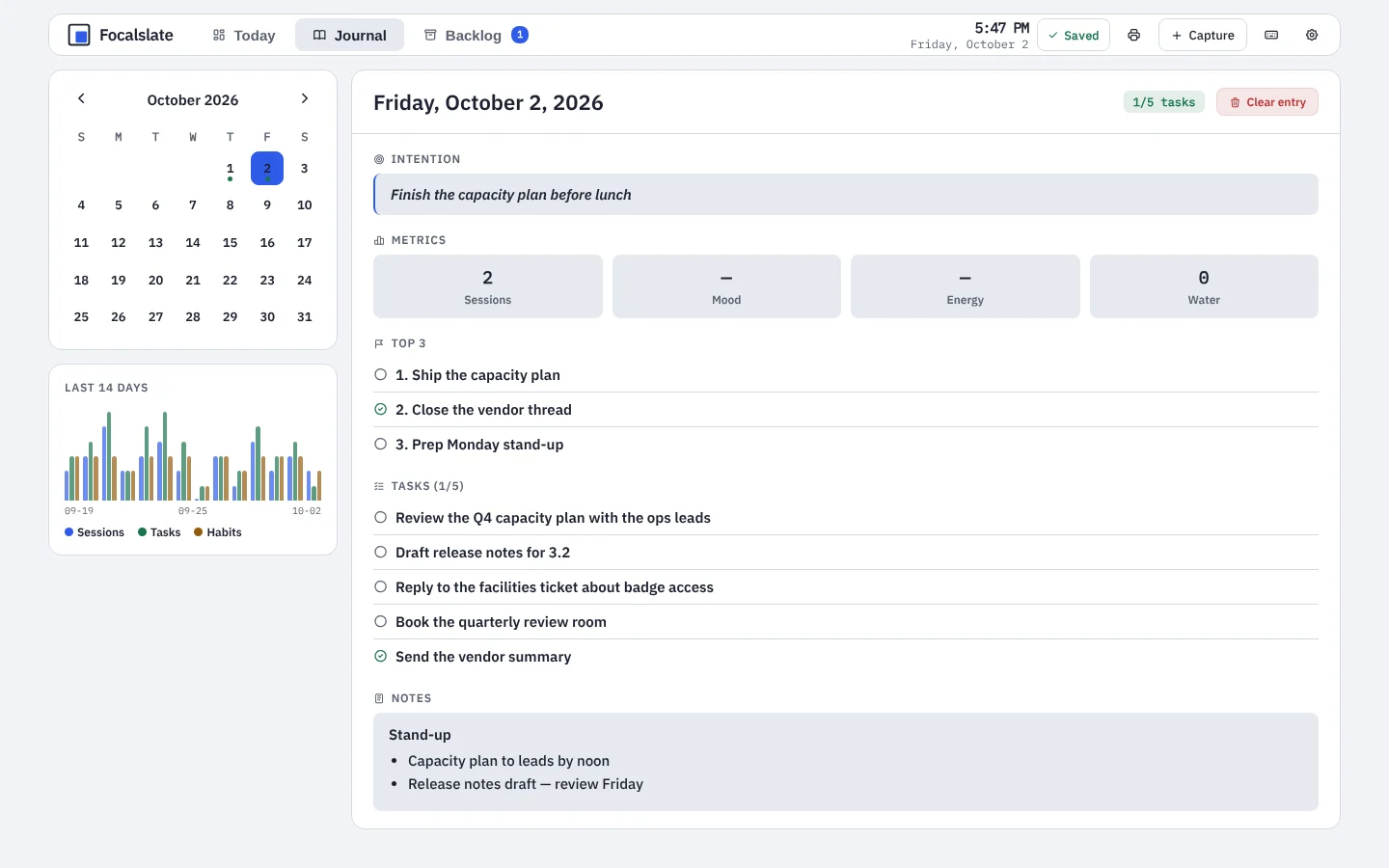Image resolution: width=1389 pixels, height=868 pixels.
Task: Check 'Reply to the facilities ticket' task
Action: click(x=381, y=587)
